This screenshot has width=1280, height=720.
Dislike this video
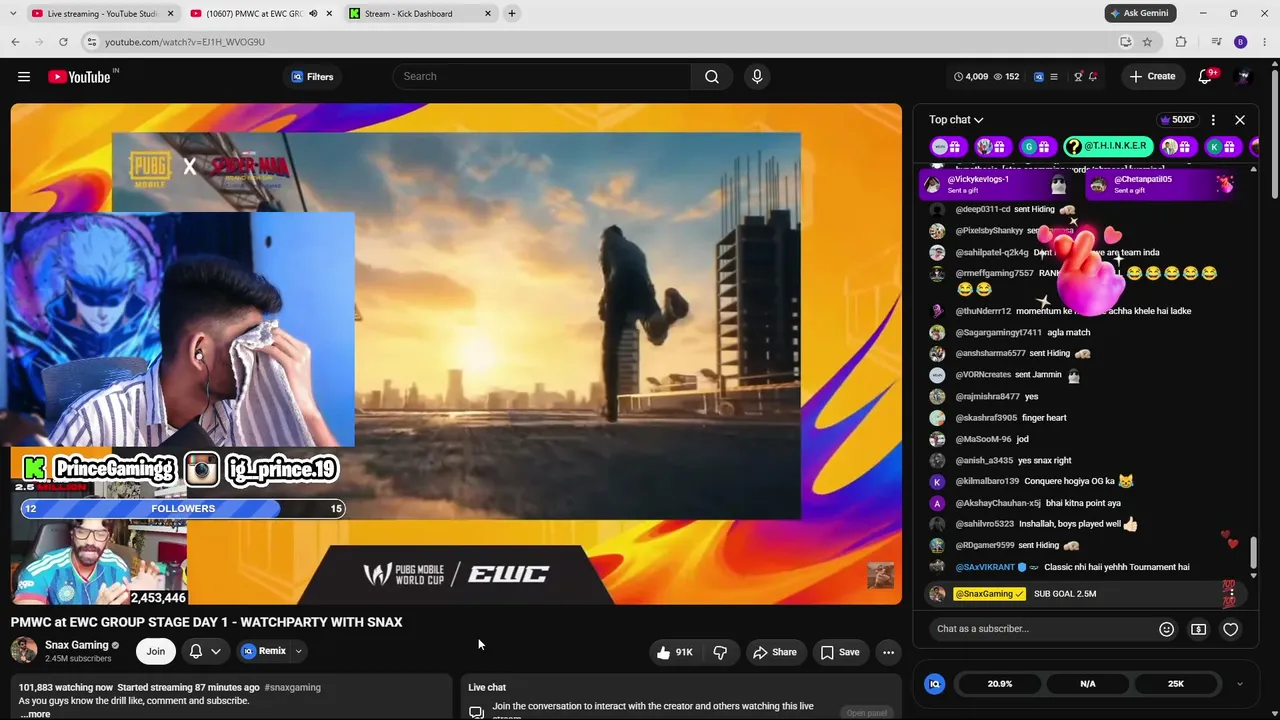(x=720, y=653)
